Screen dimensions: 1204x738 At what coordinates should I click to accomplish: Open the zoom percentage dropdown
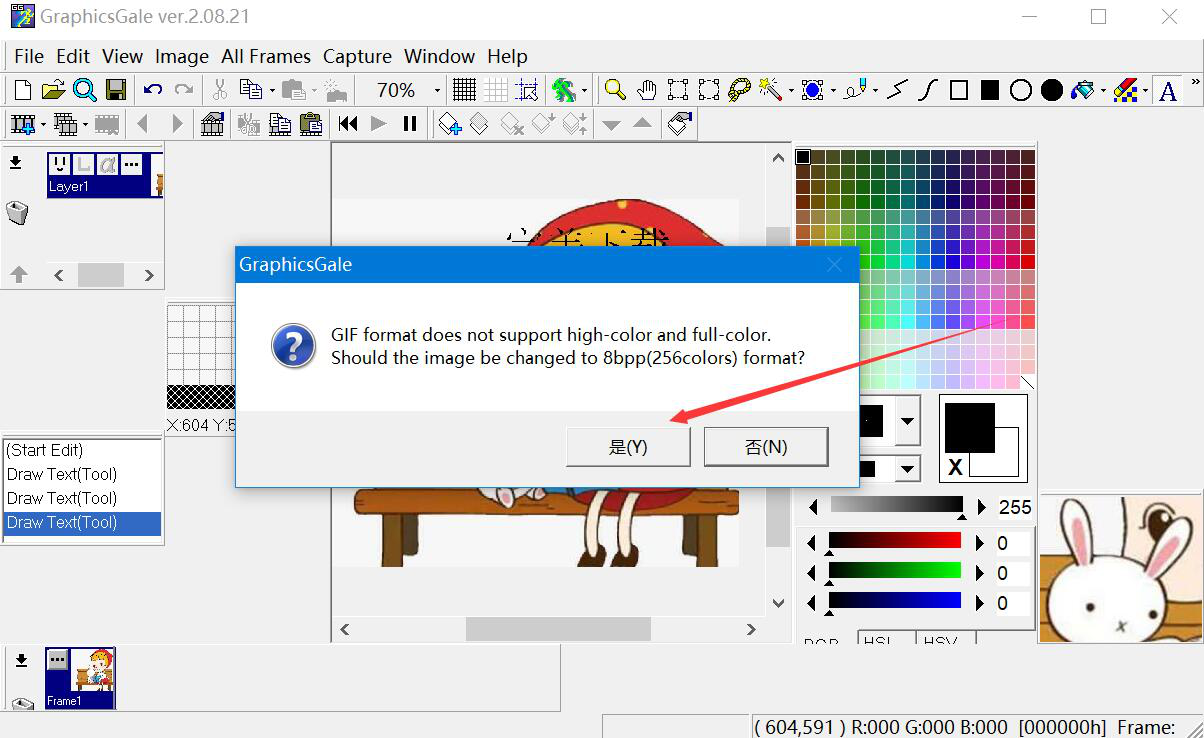click(x=437, y=91)
